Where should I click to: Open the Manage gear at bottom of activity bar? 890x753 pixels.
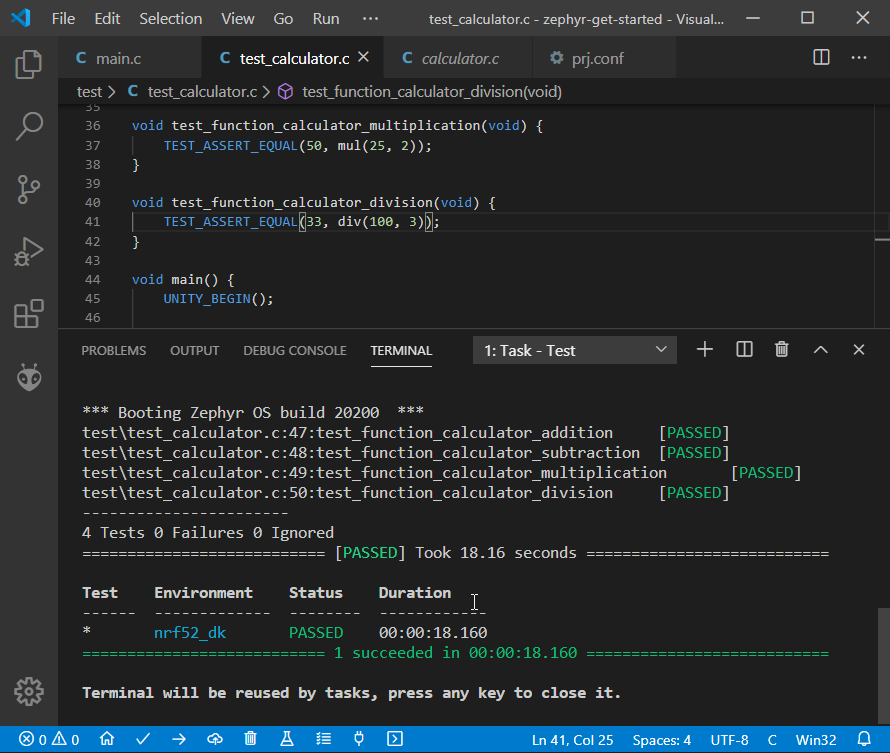tap(28, 691)
